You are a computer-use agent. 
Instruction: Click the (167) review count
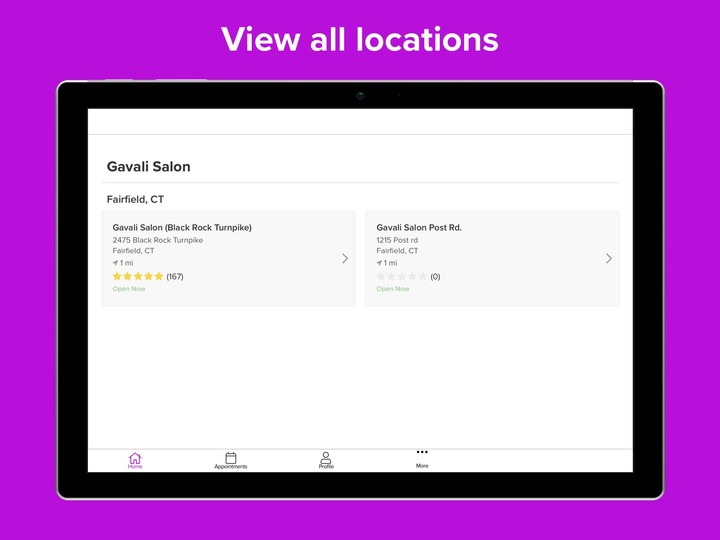175,276
